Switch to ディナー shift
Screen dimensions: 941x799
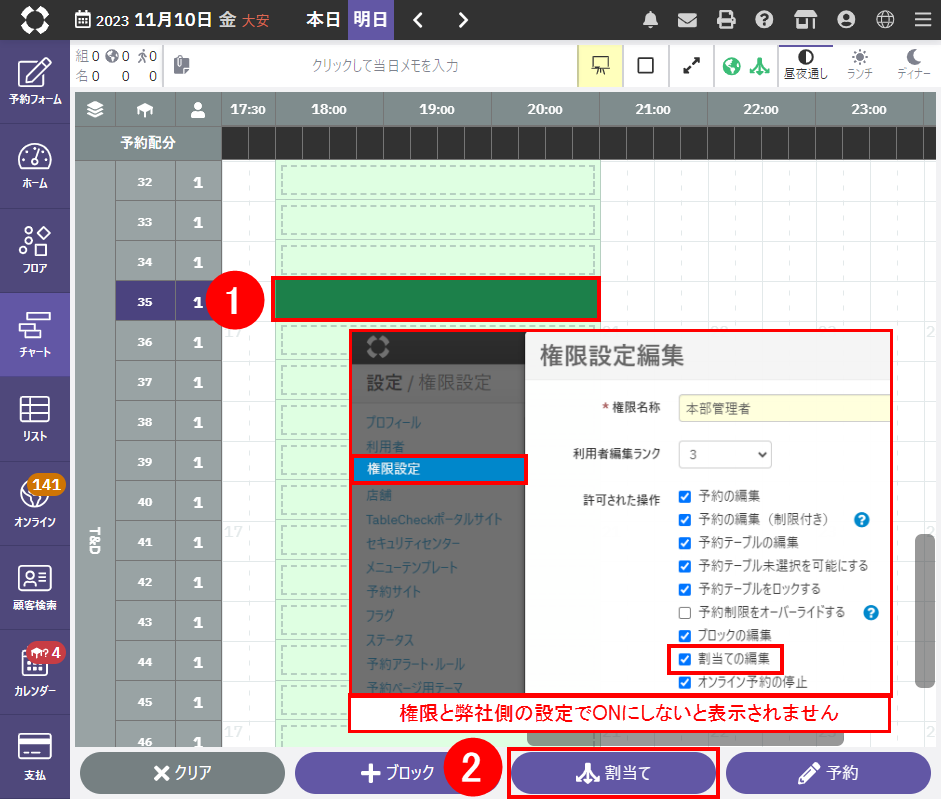coord(913,65)
